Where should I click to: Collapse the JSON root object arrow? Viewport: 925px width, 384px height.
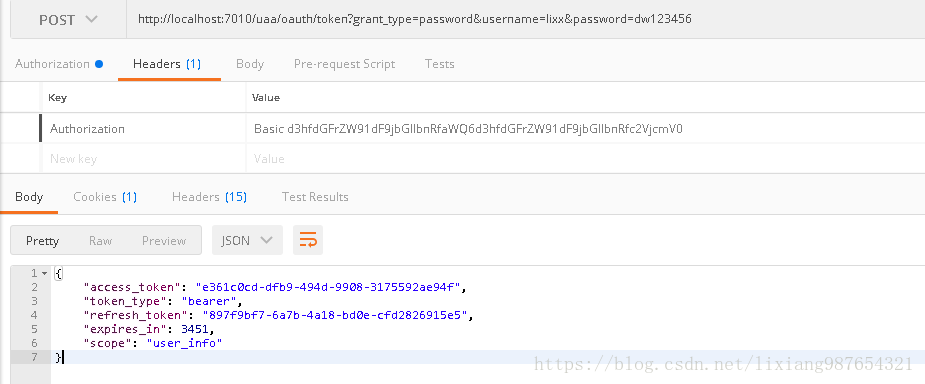[45, 273]
